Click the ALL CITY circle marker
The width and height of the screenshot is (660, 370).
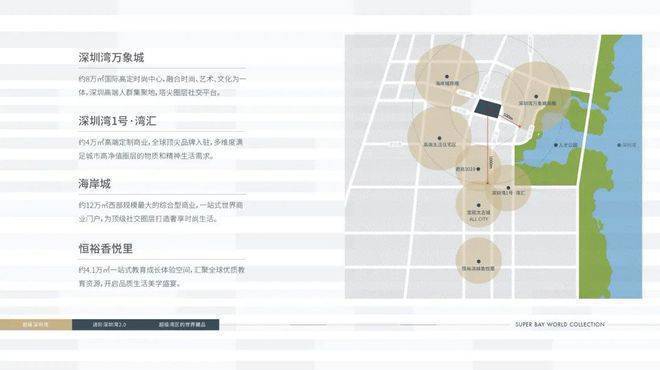(479, 205)
